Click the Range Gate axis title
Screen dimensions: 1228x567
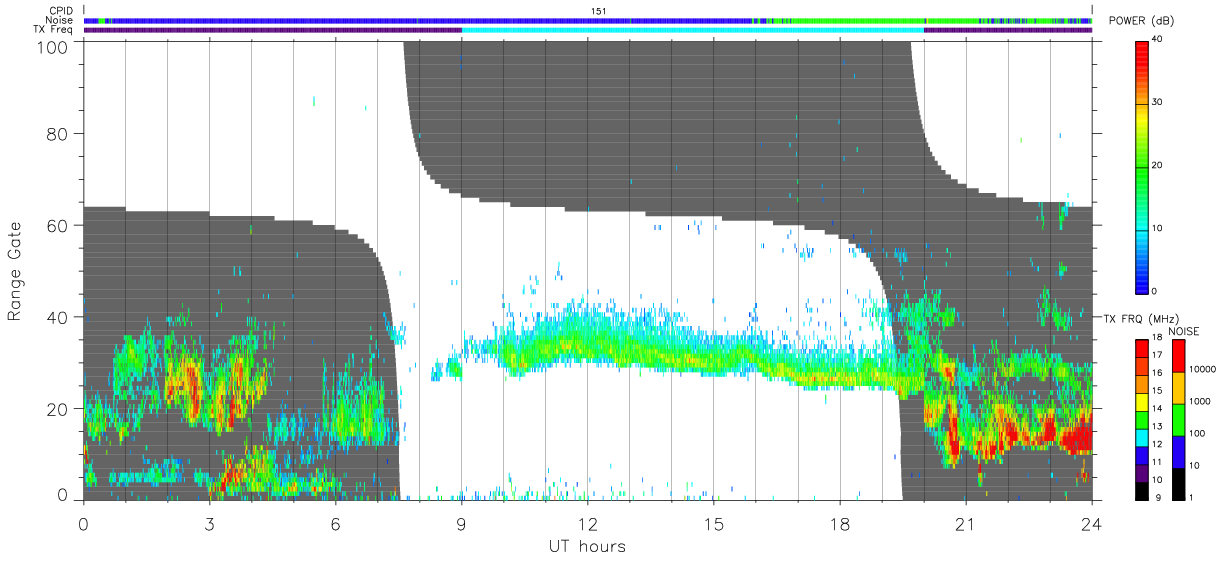click(x=16, y=271)
